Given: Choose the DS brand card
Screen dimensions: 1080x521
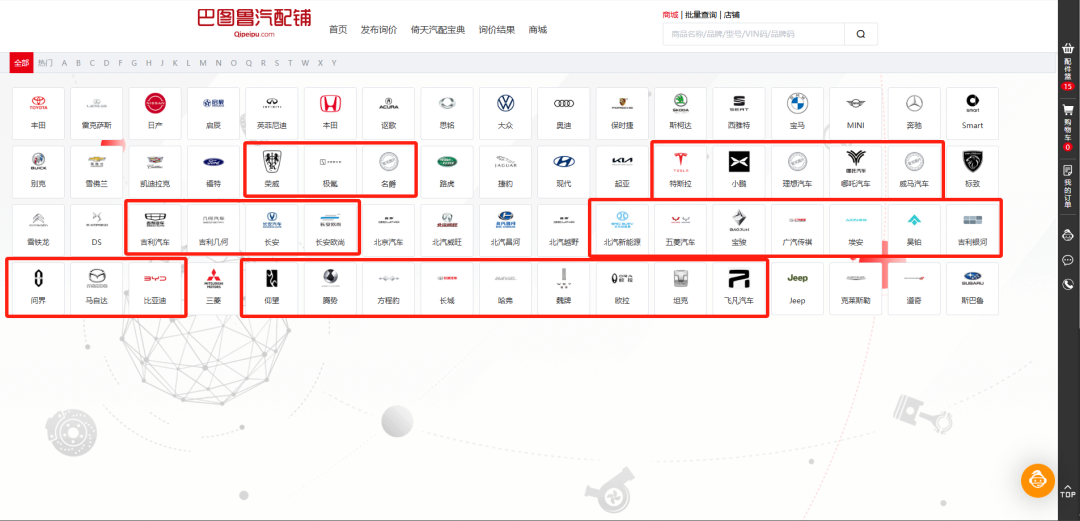Looking at the screenshot, I should coord(96,231).
